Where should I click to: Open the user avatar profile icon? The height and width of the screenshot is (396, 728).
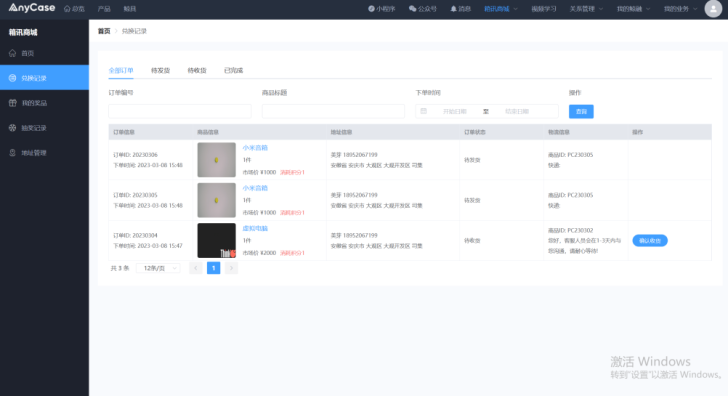tap(713, 9)
